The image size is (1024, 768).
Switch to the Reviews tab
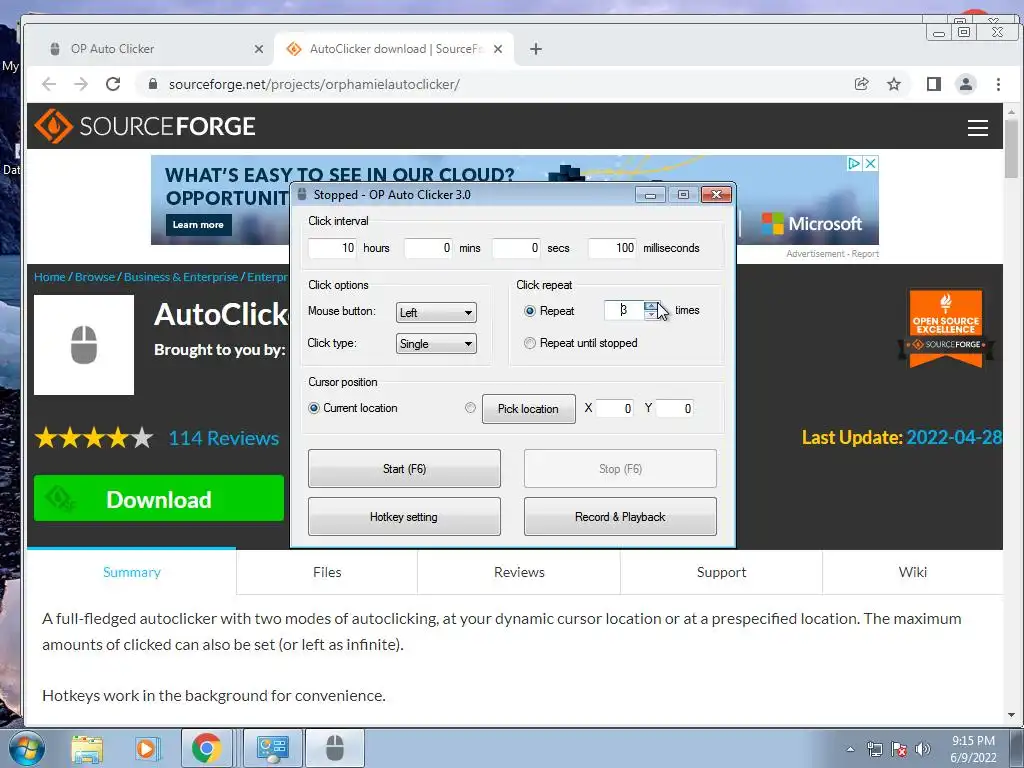coord(519,572)
